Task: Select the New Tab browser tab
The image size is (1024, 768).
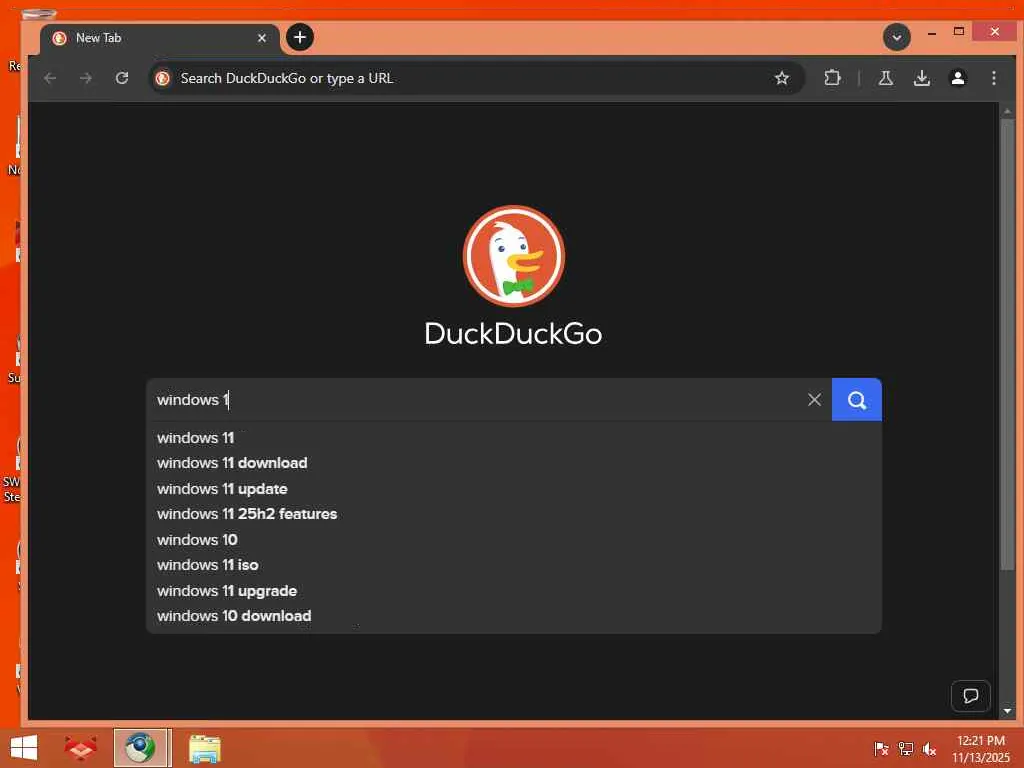Action: pyautogui.click(x=160, y=38)
